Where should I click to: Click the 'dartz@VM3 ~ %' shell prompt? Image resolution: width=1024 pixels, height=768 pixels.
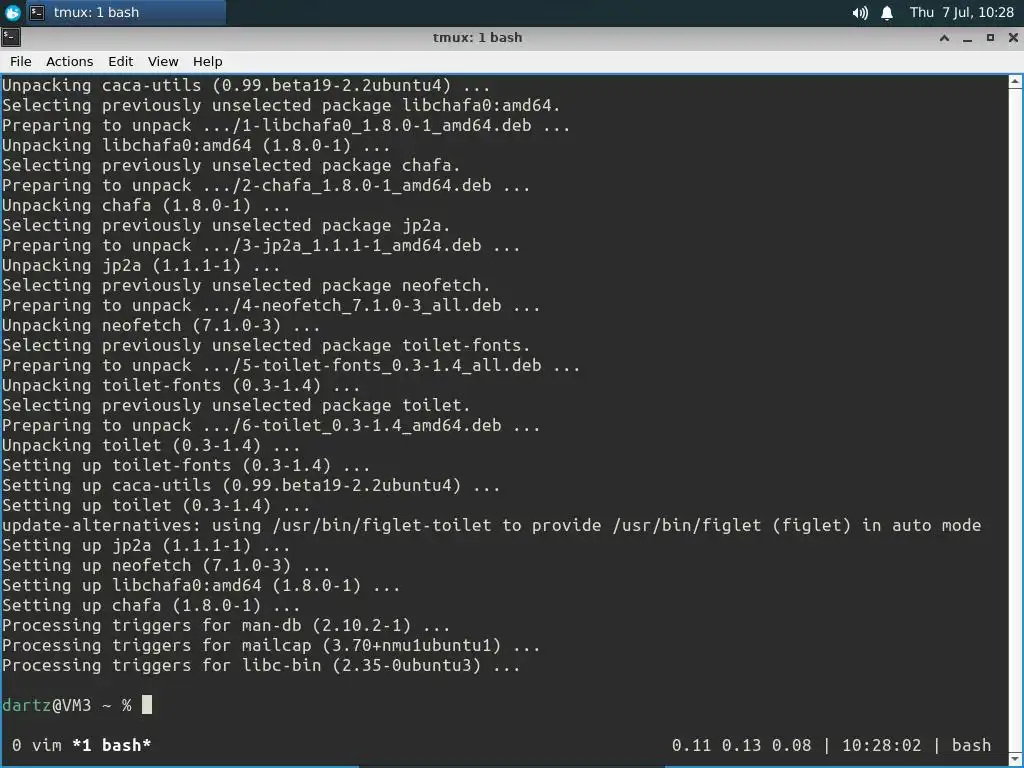pos(67,705)
